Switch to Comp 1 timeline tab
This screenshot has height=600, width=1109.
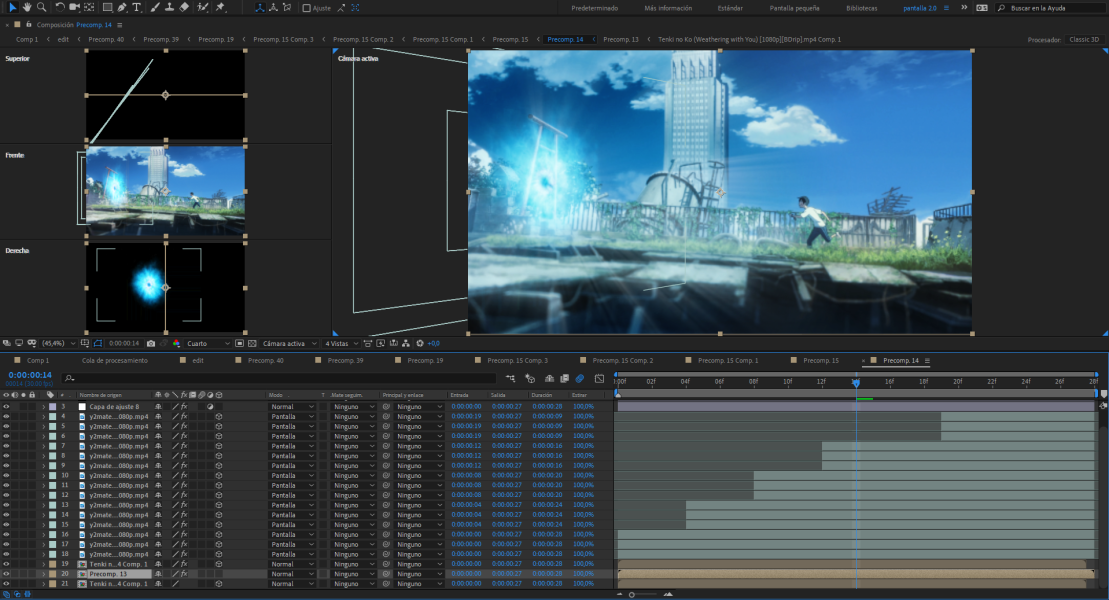[x=38, y=361]
